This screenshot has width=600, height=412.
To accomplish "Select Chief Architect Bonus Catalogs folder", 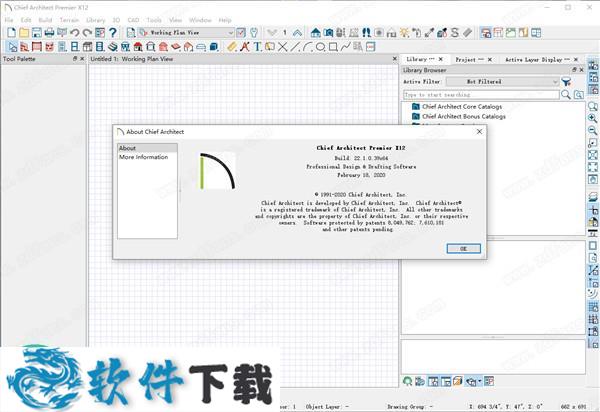I will (x=464, y=116).
